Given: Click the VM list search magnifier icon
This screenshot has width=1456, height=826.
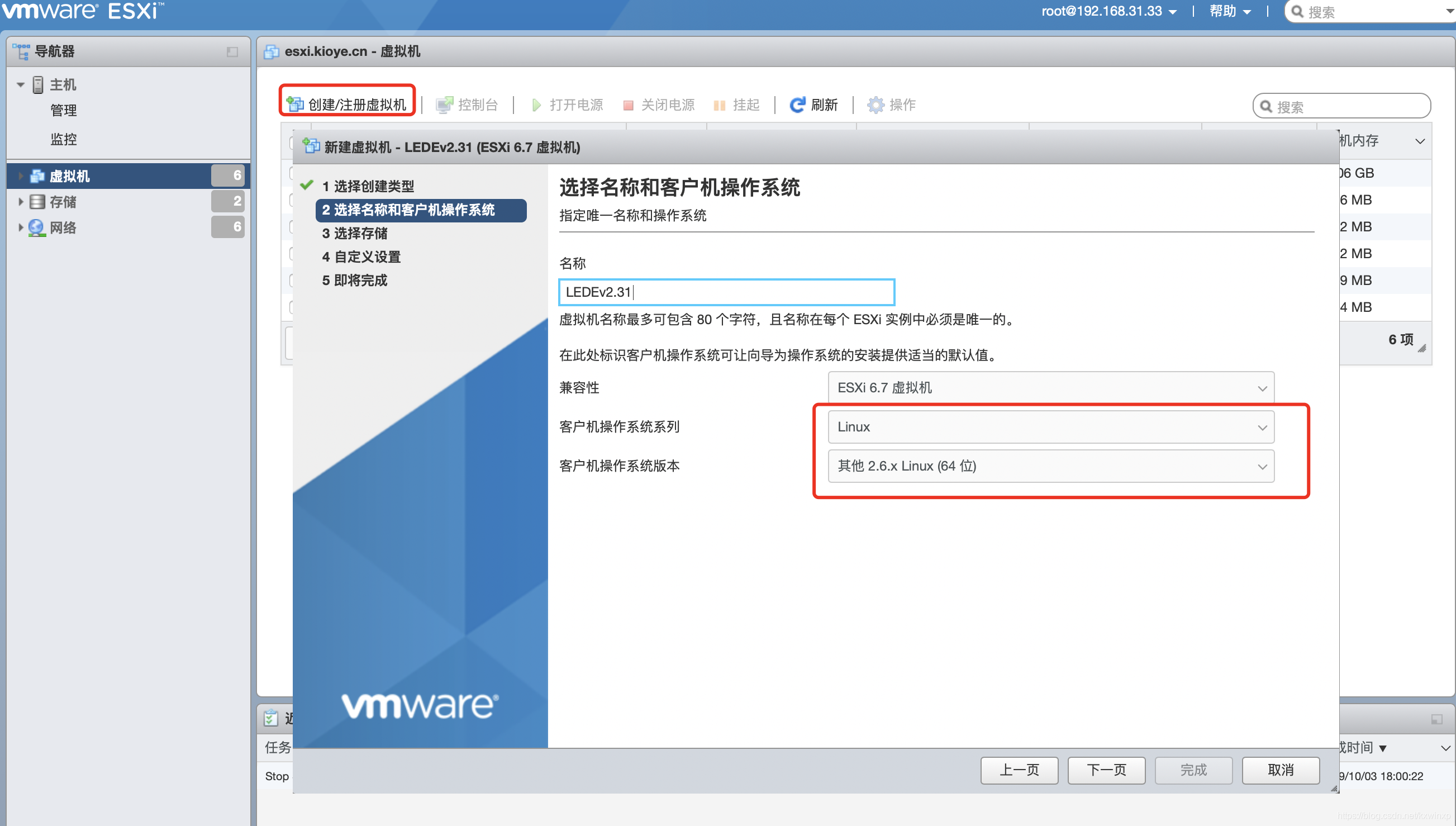Looking at the screenshot, I should tap(1265, 107).
